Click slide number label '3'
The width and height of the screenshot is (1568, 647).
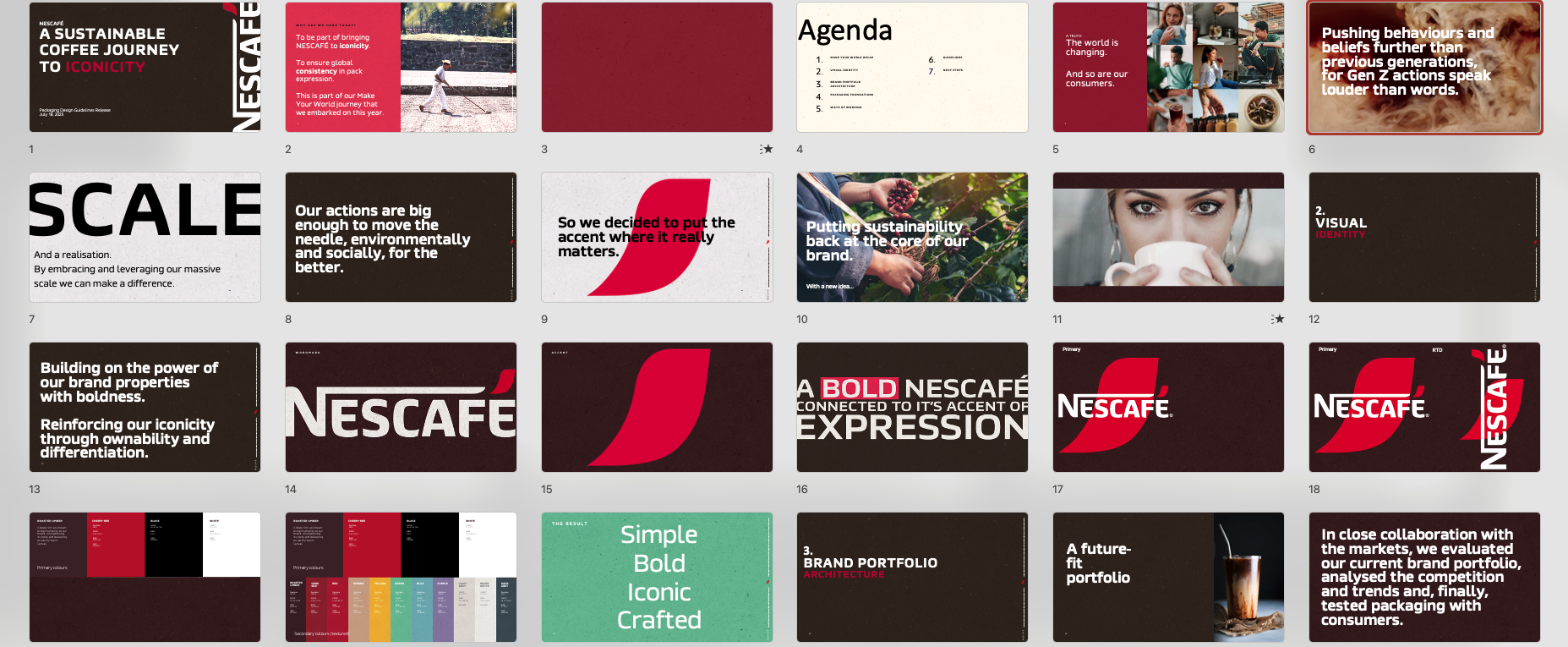(544, 149)
